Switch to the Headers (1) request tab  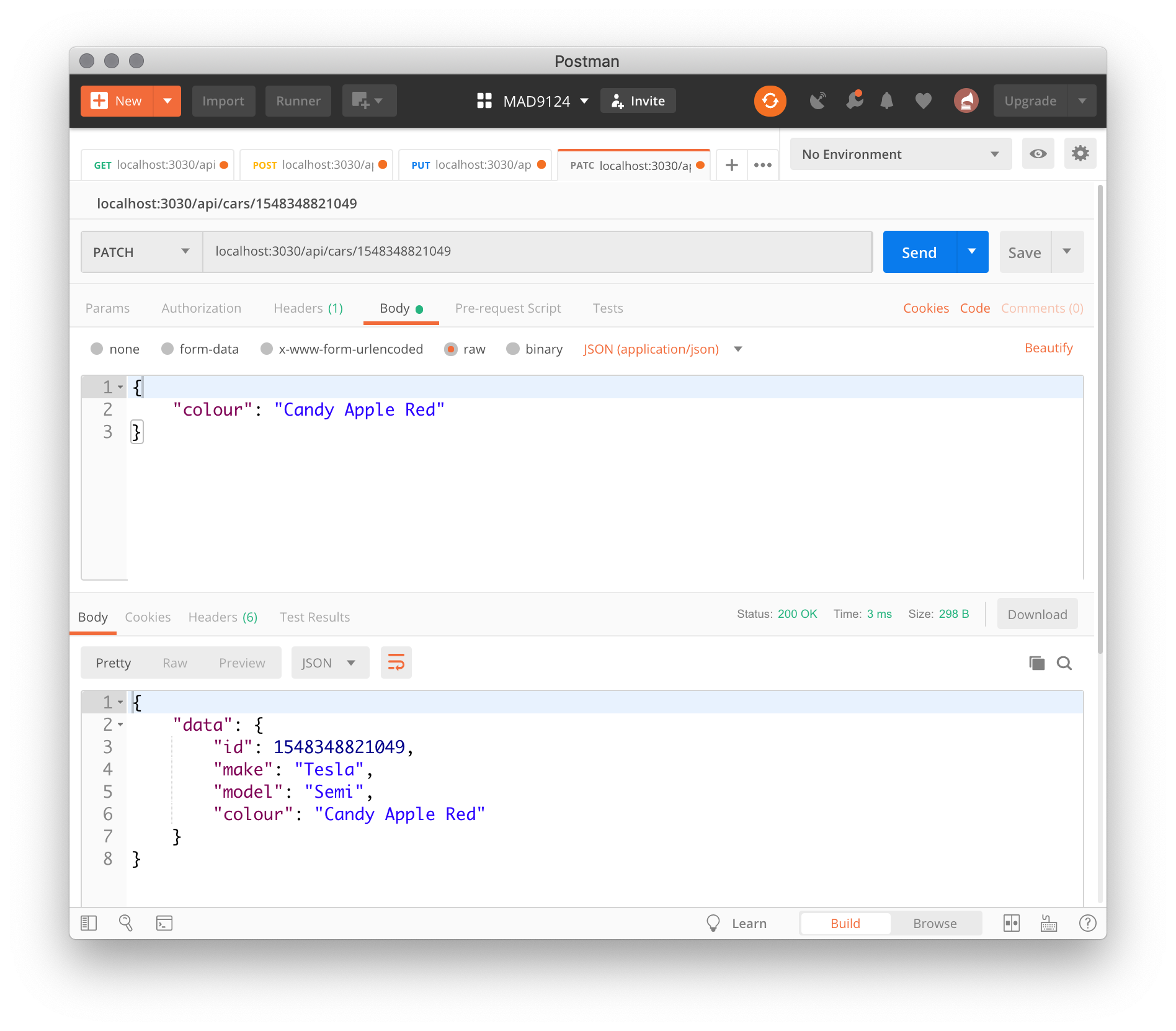[308, 308]
